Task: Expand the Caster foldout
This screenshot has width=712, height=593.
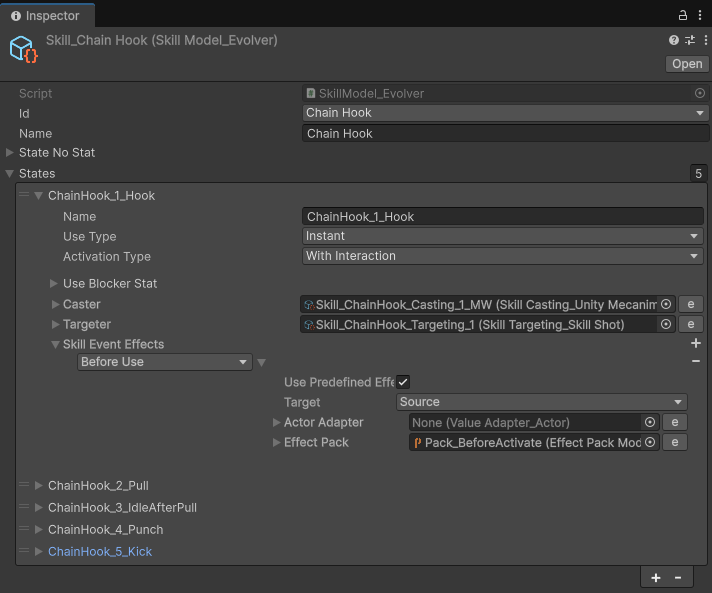Action: 55,304
